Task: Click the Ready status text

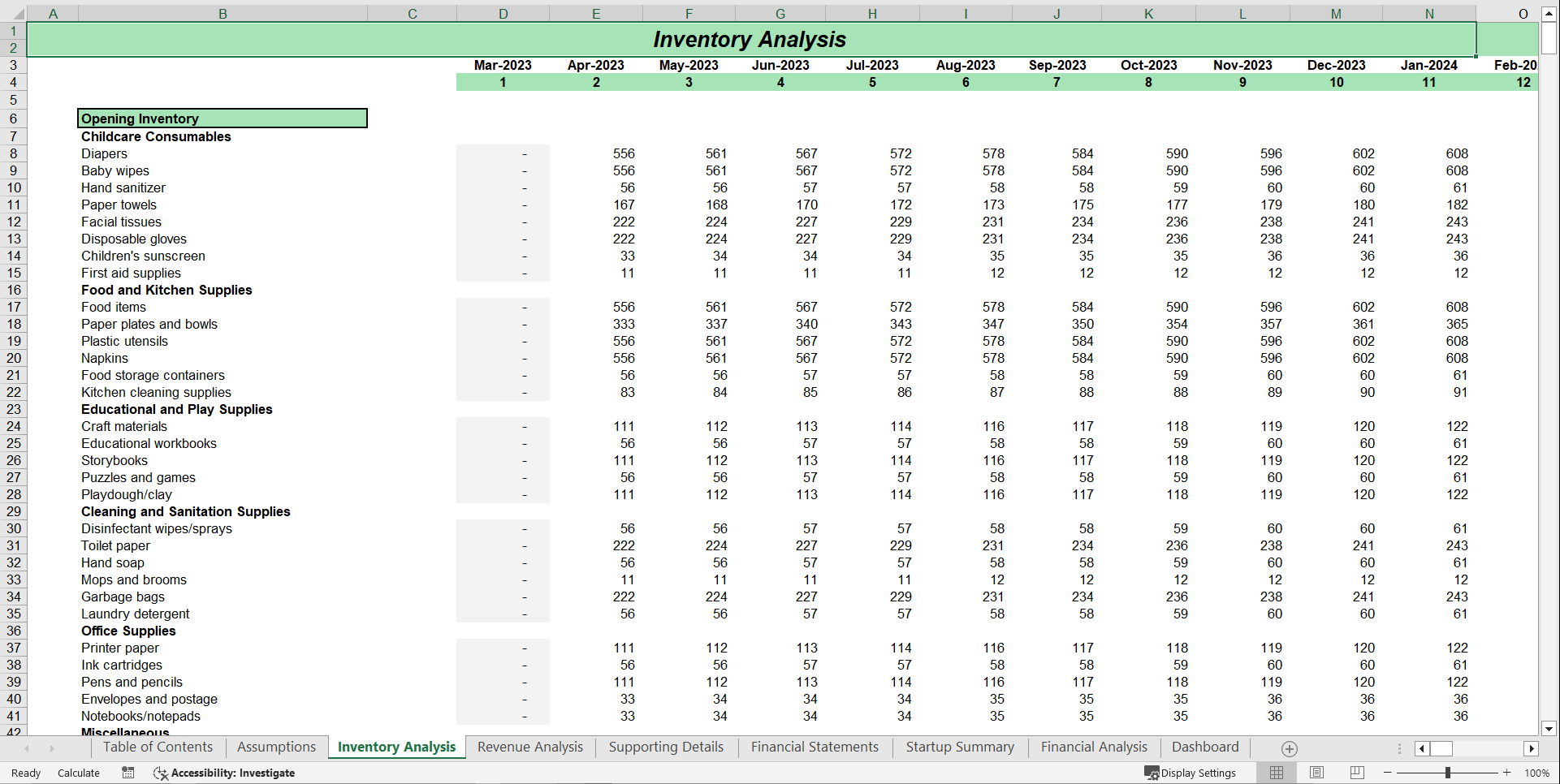Action: coord(26,773)
